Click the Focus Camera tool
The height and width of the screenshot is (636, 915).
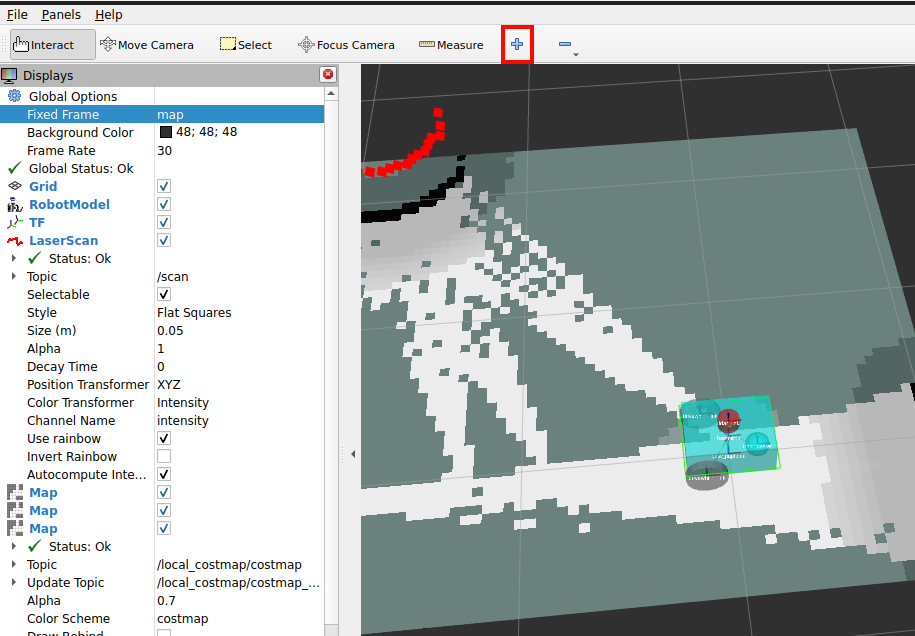[x=346, y=45]
